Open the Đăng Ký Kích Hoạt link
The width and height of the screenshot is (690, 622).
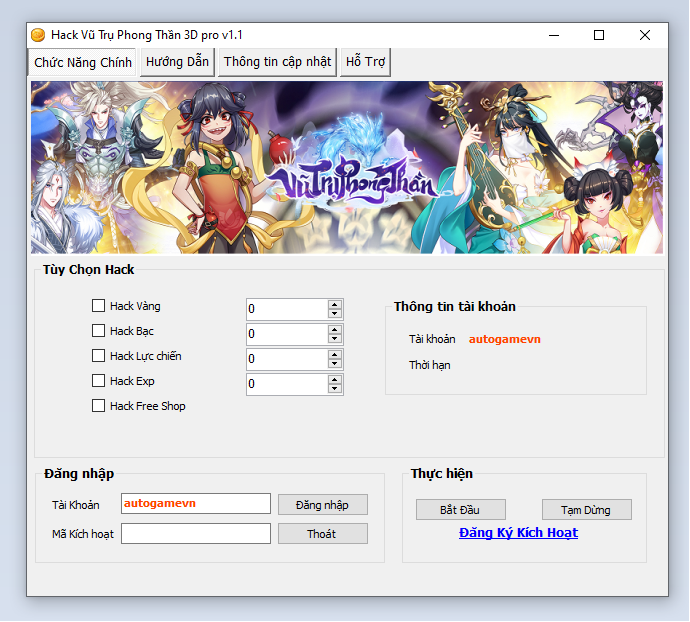518,533
